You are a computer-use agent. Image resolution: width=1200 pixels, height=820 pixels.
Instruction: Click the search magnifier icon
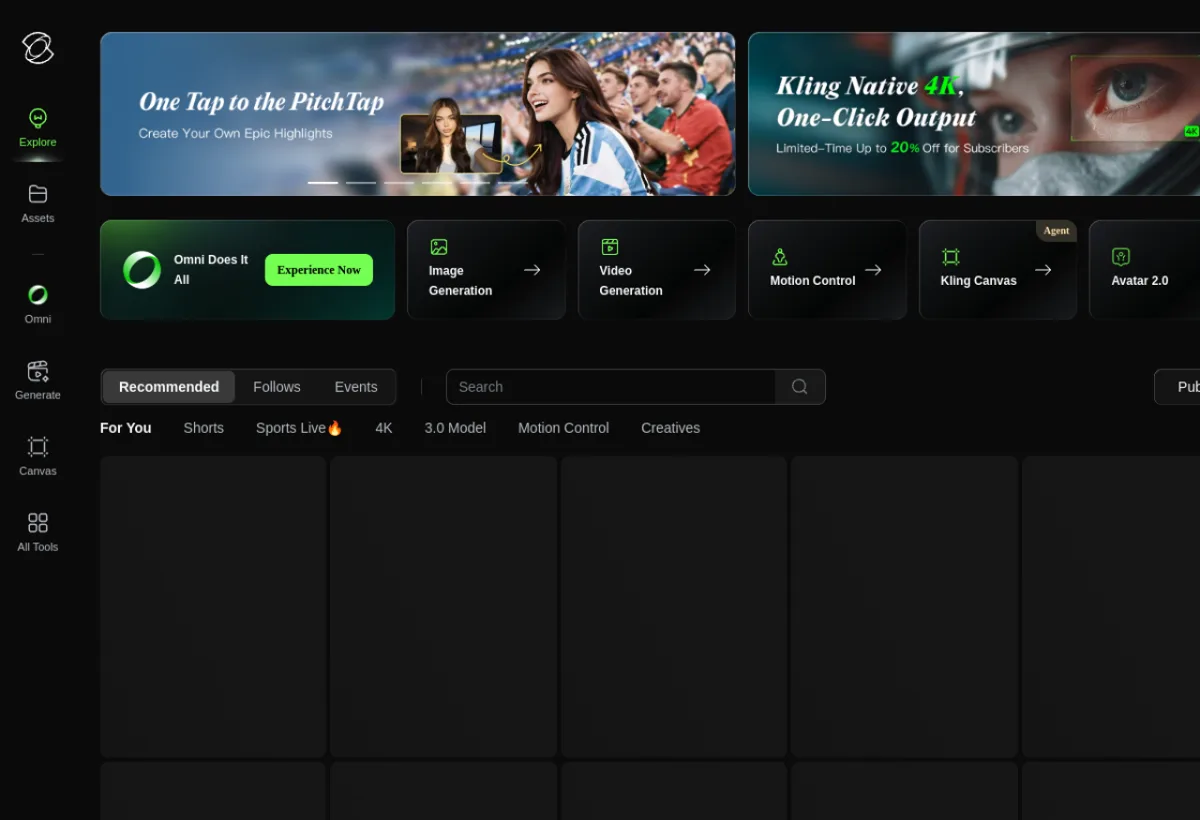[x=800, y=387]
